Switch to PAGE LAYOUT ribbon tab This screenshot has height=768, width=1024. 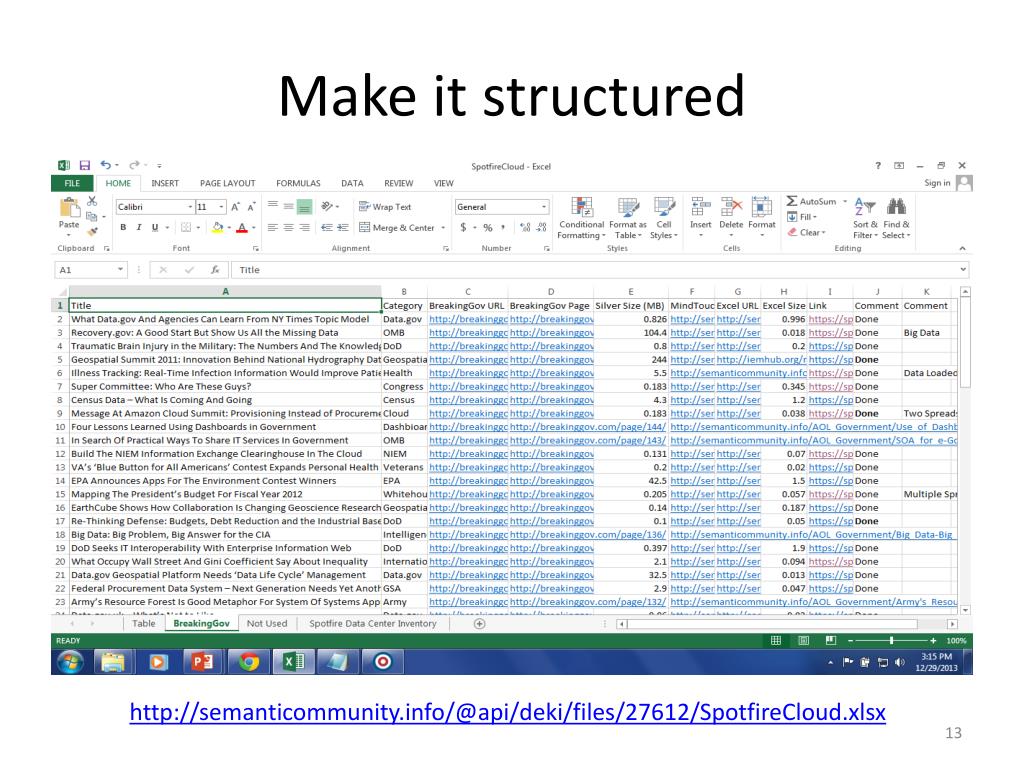tap(227, 184)
